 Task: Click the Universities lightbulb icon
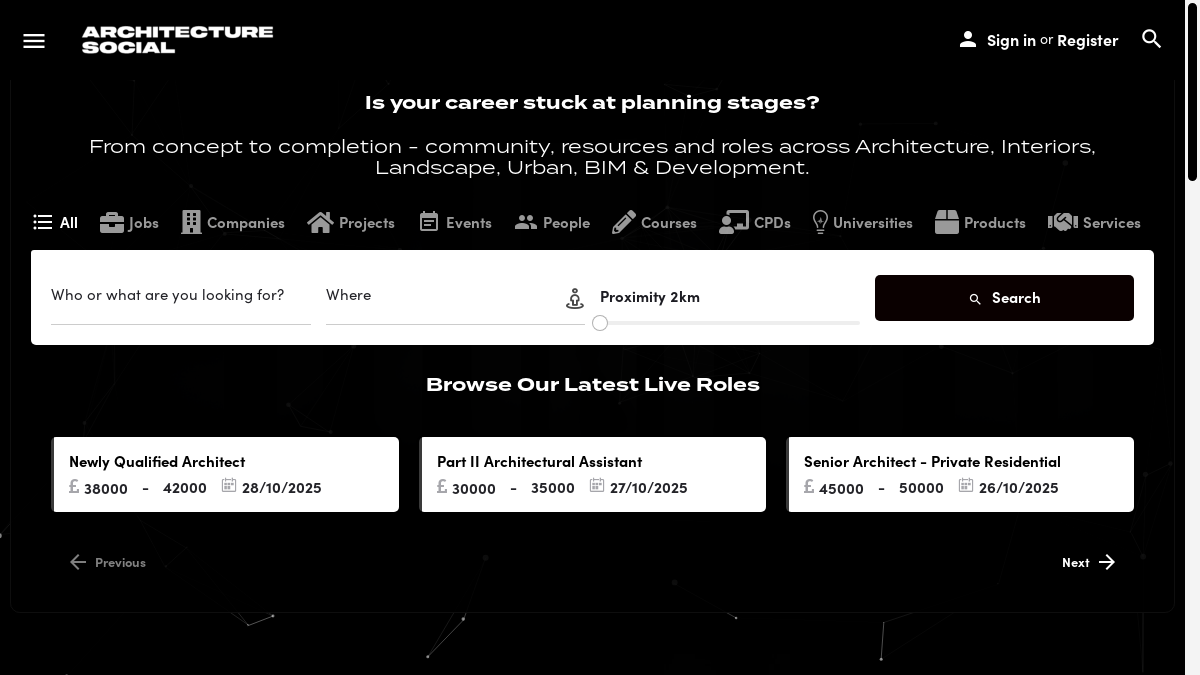point(820,222)
